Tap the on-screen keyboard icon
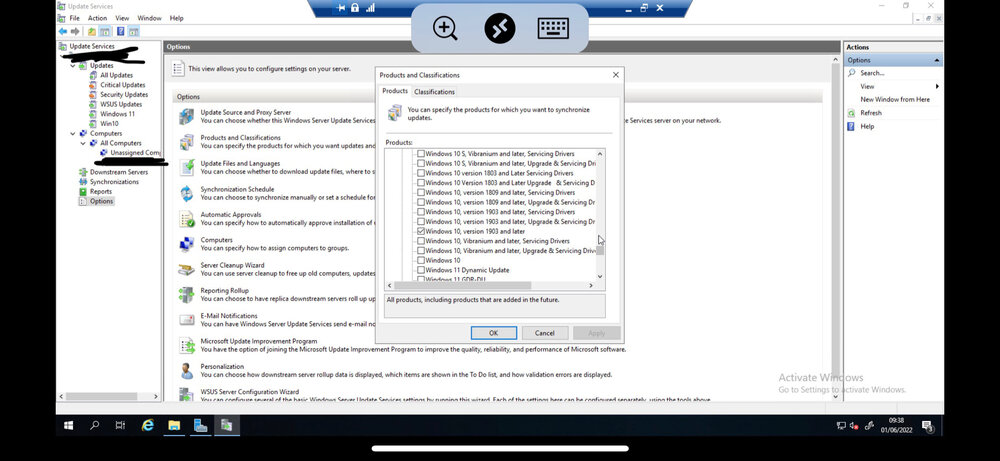 tap(553, 28)
